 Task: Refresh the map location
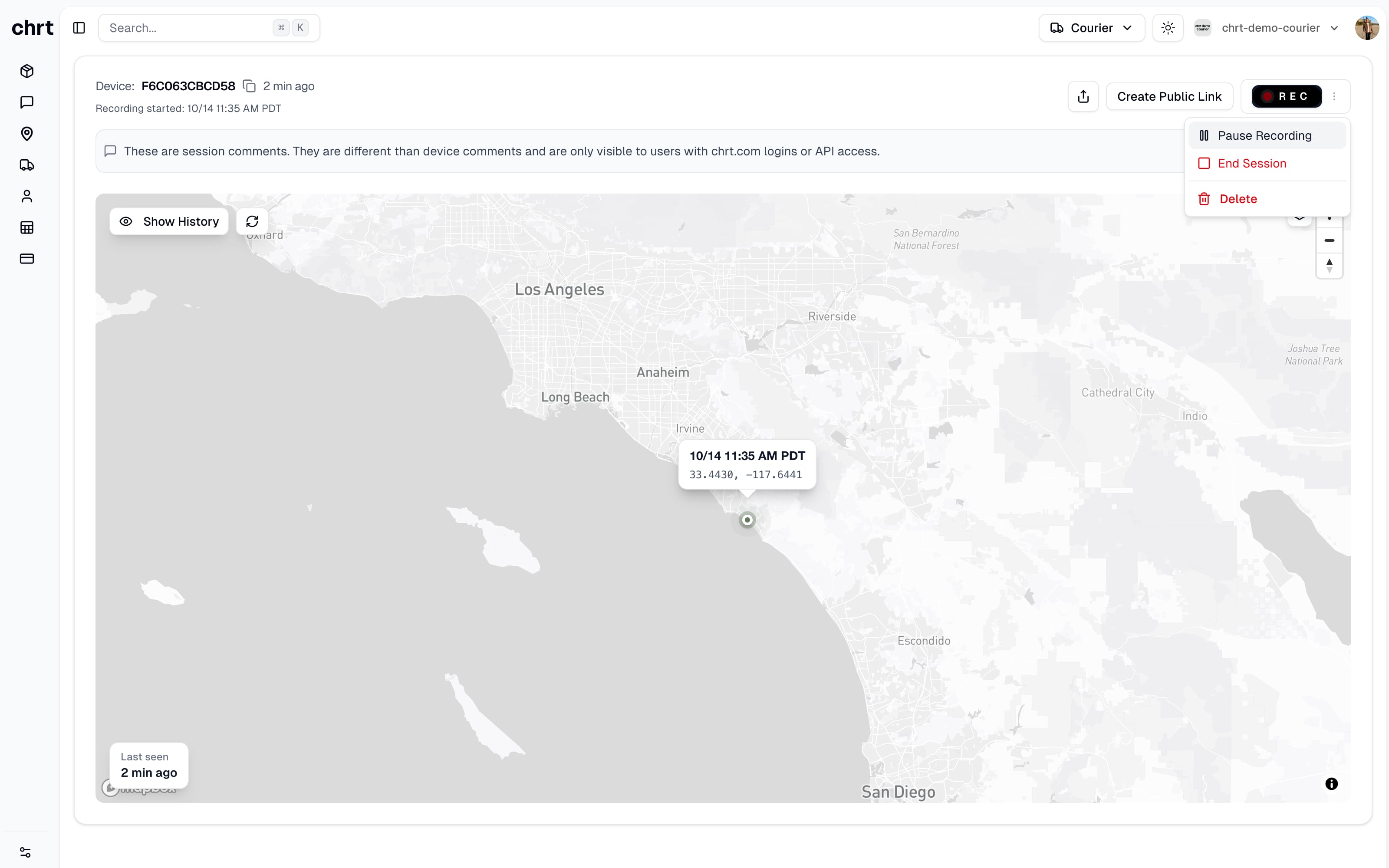(252, 222)
